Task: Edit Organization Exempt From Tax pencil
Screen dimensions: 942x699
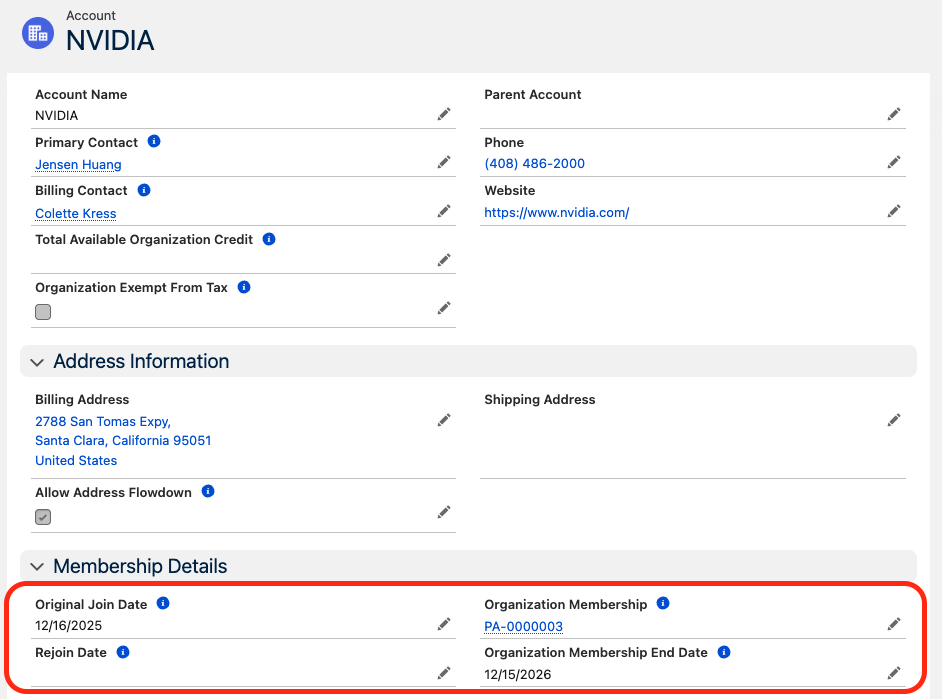Action: pyautogui.click(x=444, y=308)
